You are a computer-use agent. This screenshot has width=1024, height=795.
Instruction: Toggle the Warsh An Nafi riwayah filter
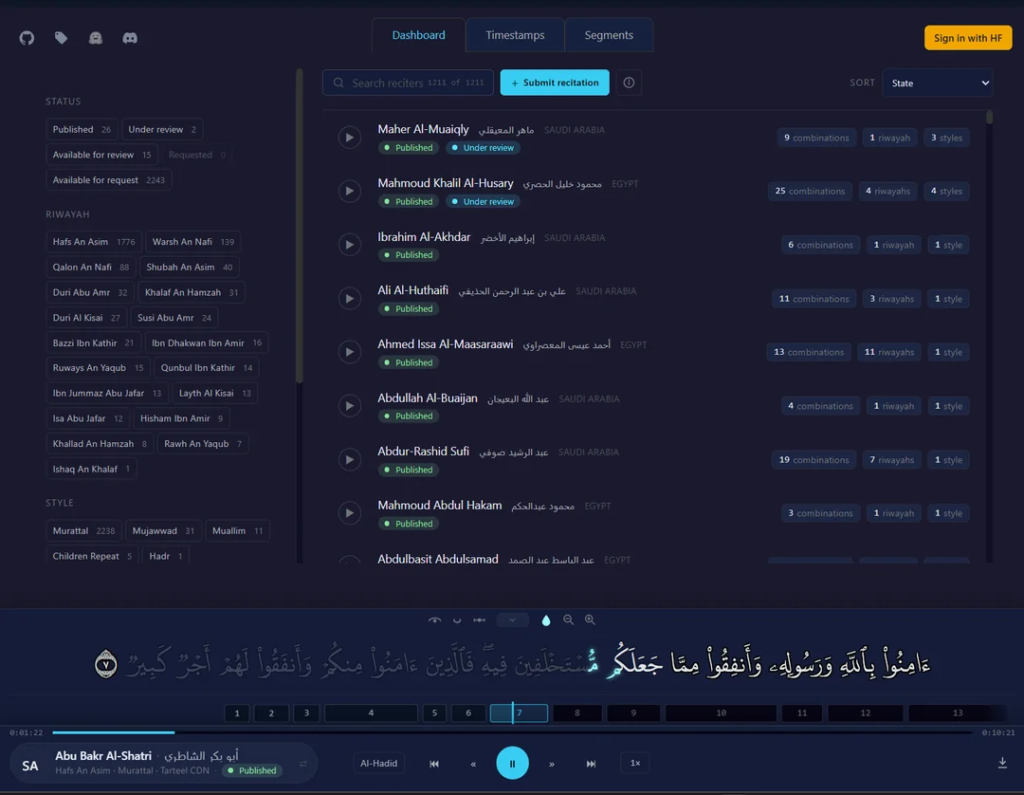[x=193, y=242]
